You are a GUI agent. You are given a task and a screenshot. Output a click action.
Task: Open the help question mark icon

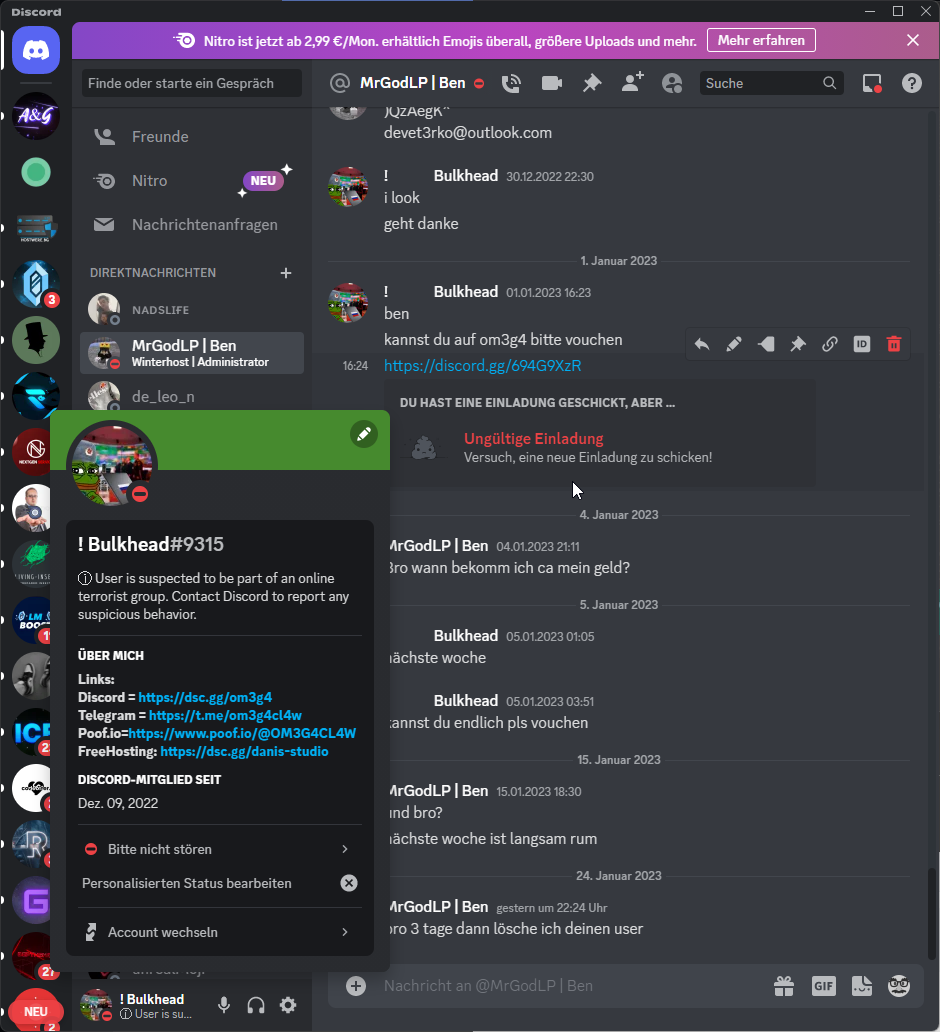[911, 84]
